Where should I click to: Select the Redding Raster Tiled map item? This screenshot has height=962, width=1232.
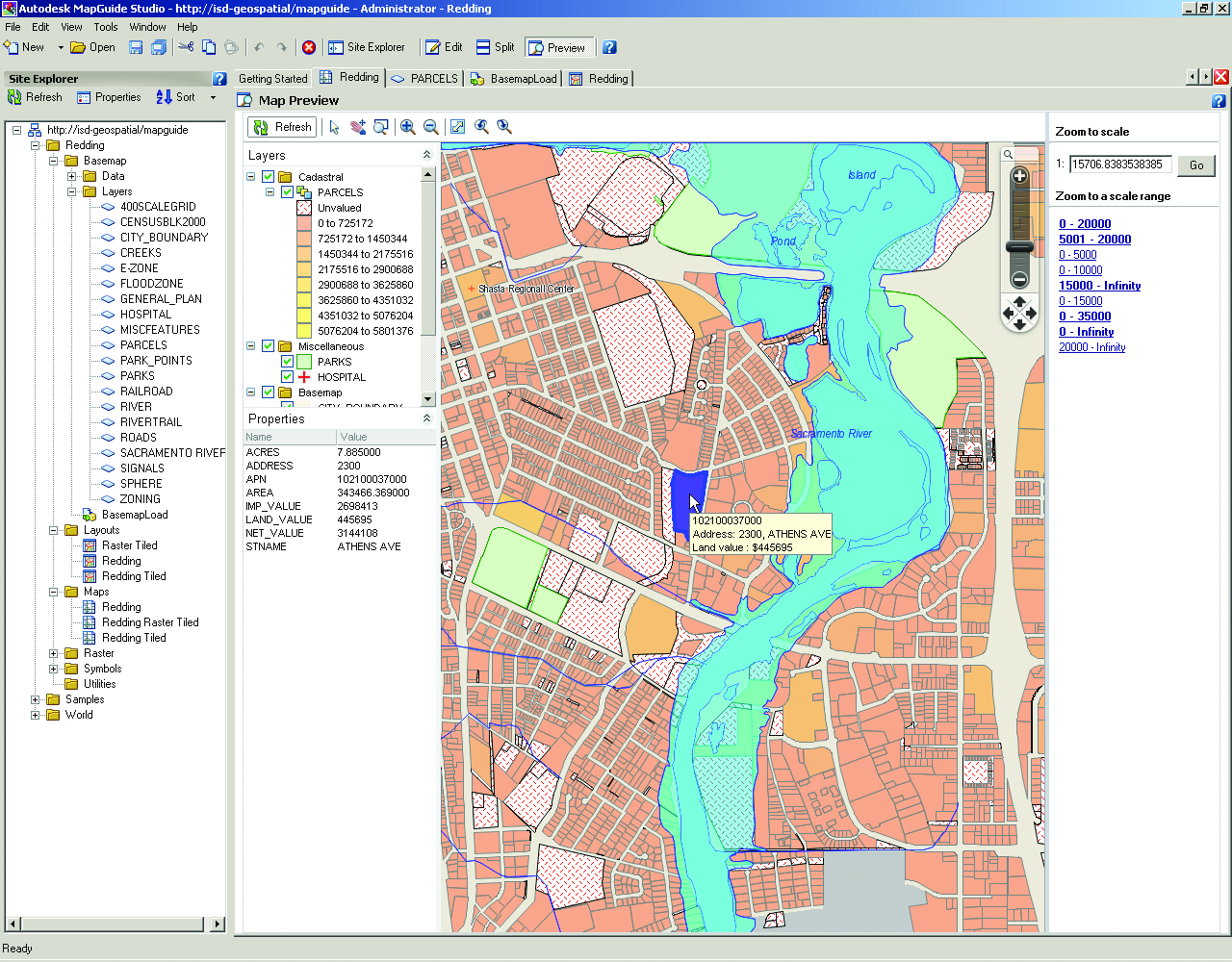point(150,622)
